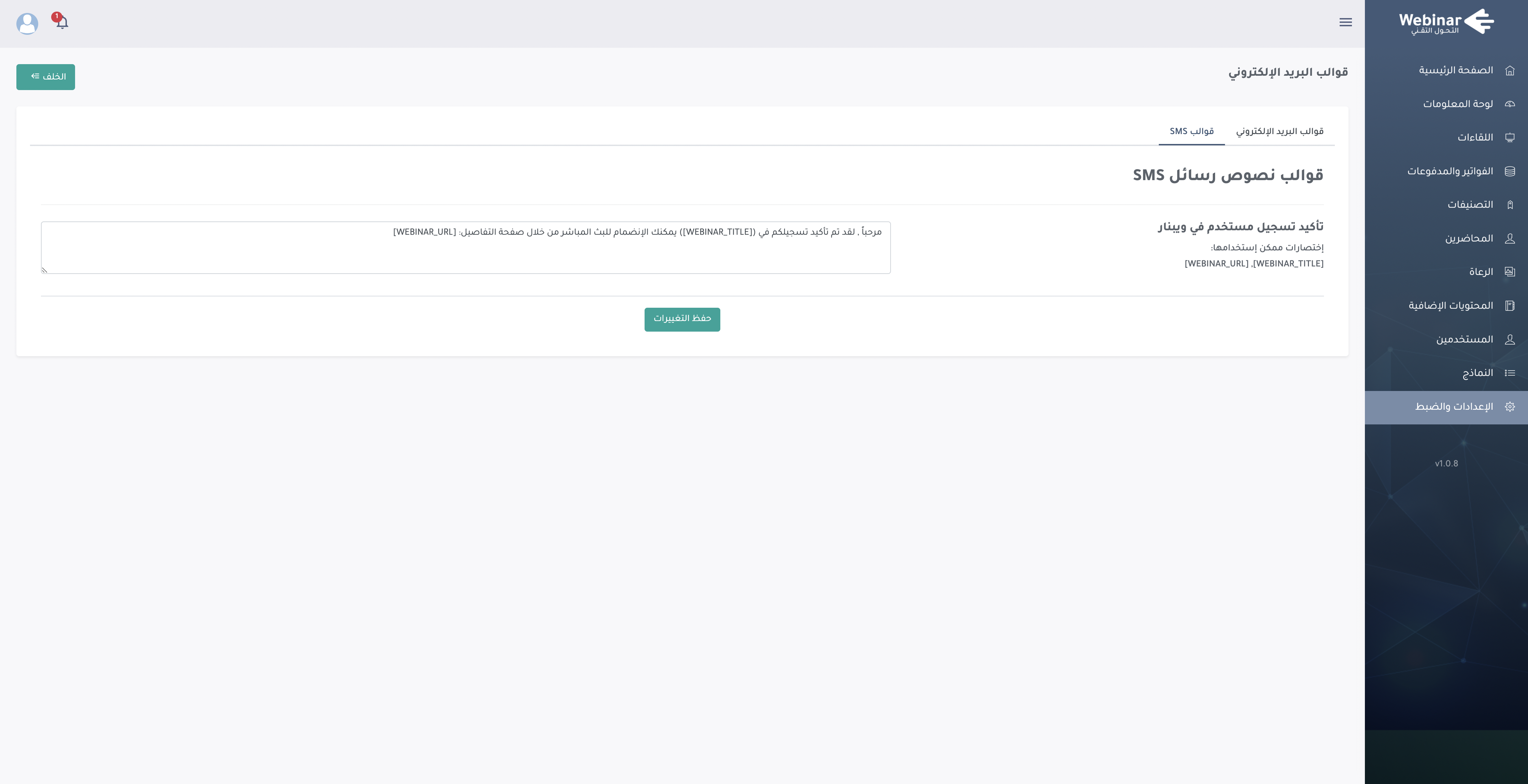Click the الخلف back button
Image resolution: width=1528 pixels, height=784 pixels.
point(46,77)
